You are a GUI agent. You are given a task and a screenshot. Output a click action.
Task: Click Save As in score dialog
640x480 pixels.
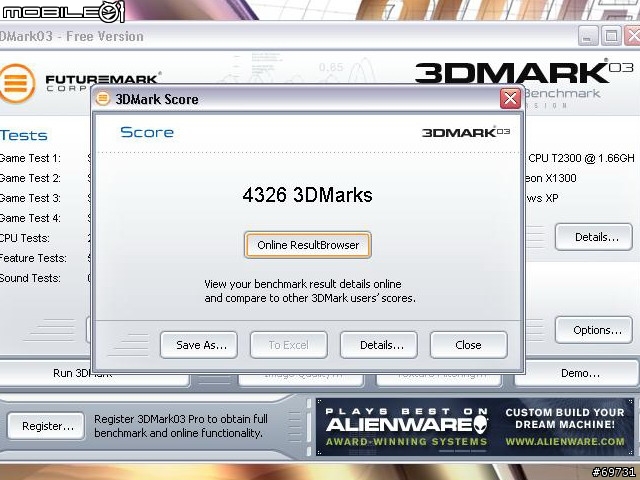[199, 345]
